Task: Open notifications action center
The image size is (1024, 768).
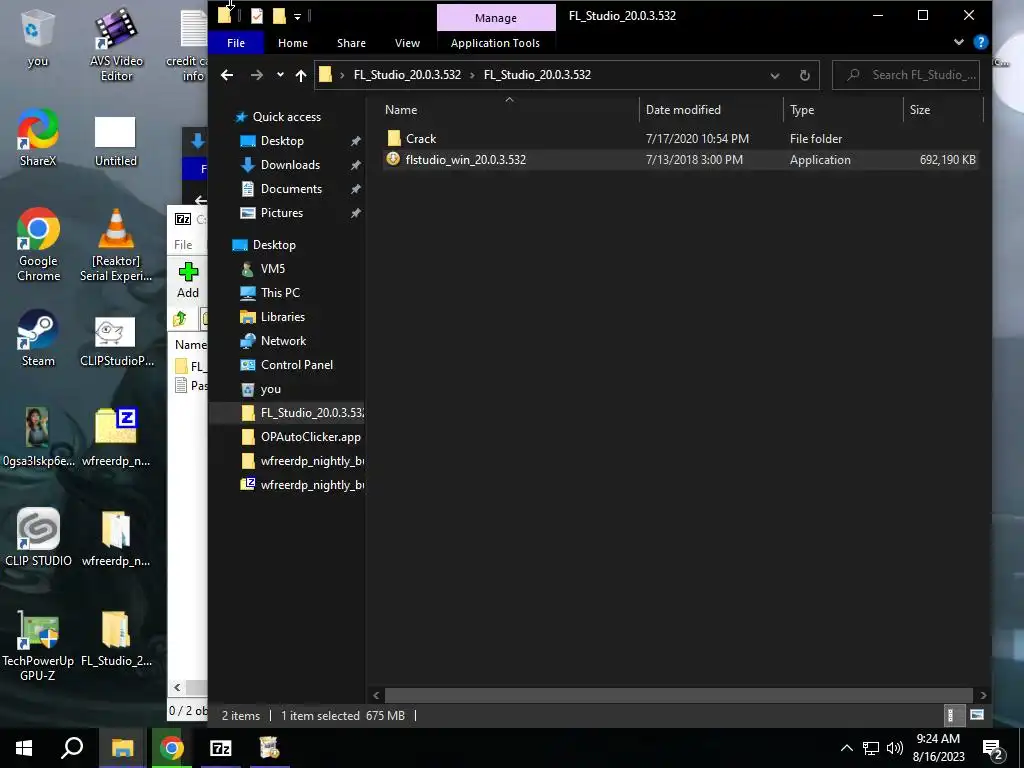Action: click(x=993, y=748)
